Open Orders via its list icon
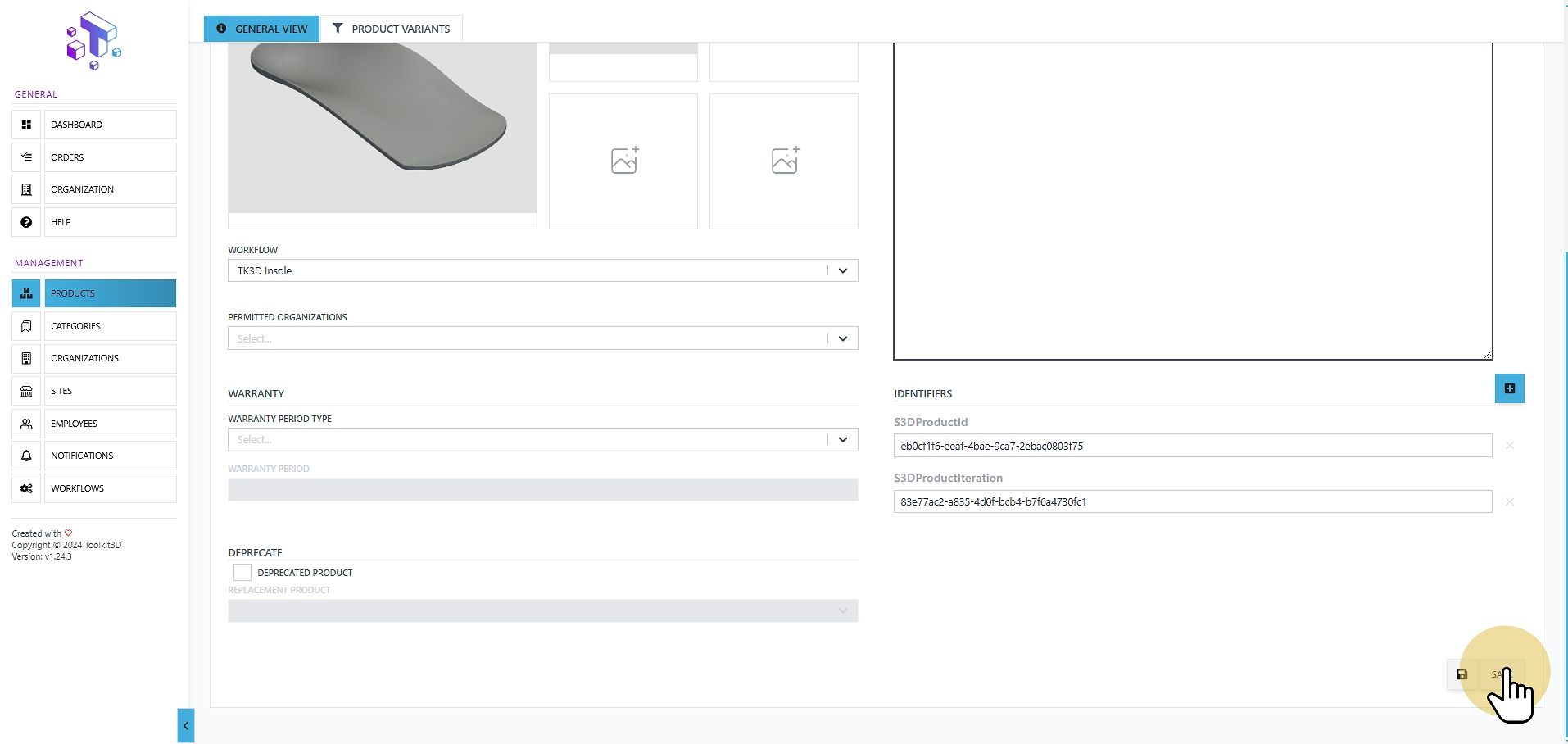This screenshot has height=744, width=1568. [26, 157]
